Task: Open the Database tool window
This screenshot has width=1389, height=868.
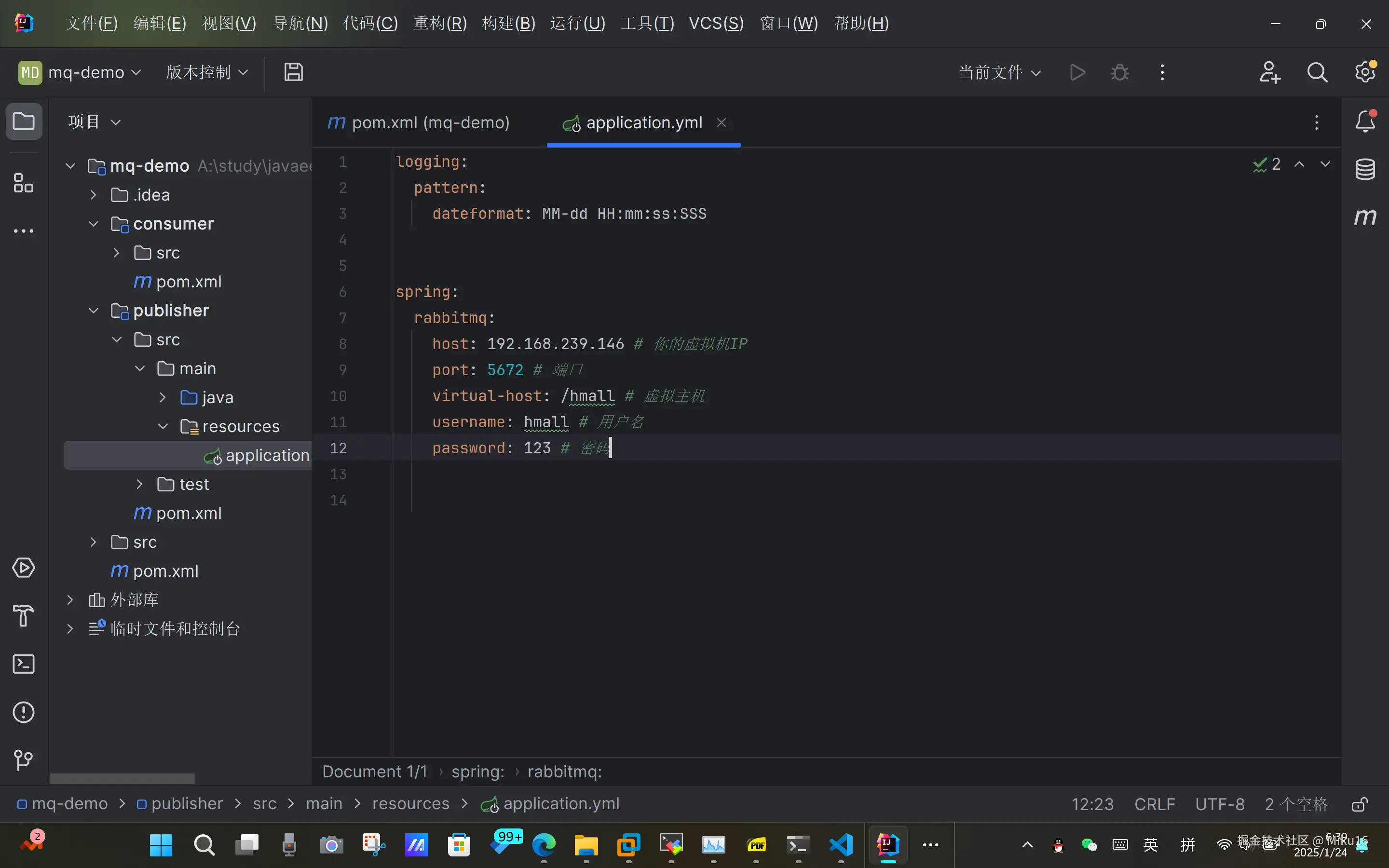Action: click(x=1365, y=169)
